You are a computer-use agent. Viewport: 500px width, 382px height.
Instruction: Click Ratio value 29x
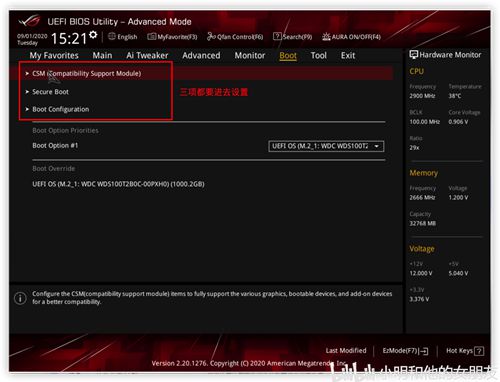(x=414, y=148)
